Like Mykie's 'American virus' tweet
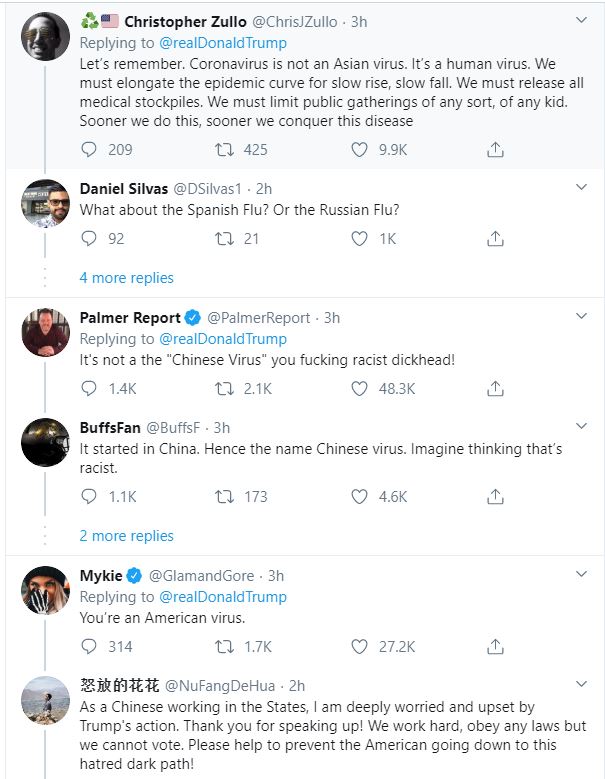This screenshot has height=779, width=605. tap(360, 646)
